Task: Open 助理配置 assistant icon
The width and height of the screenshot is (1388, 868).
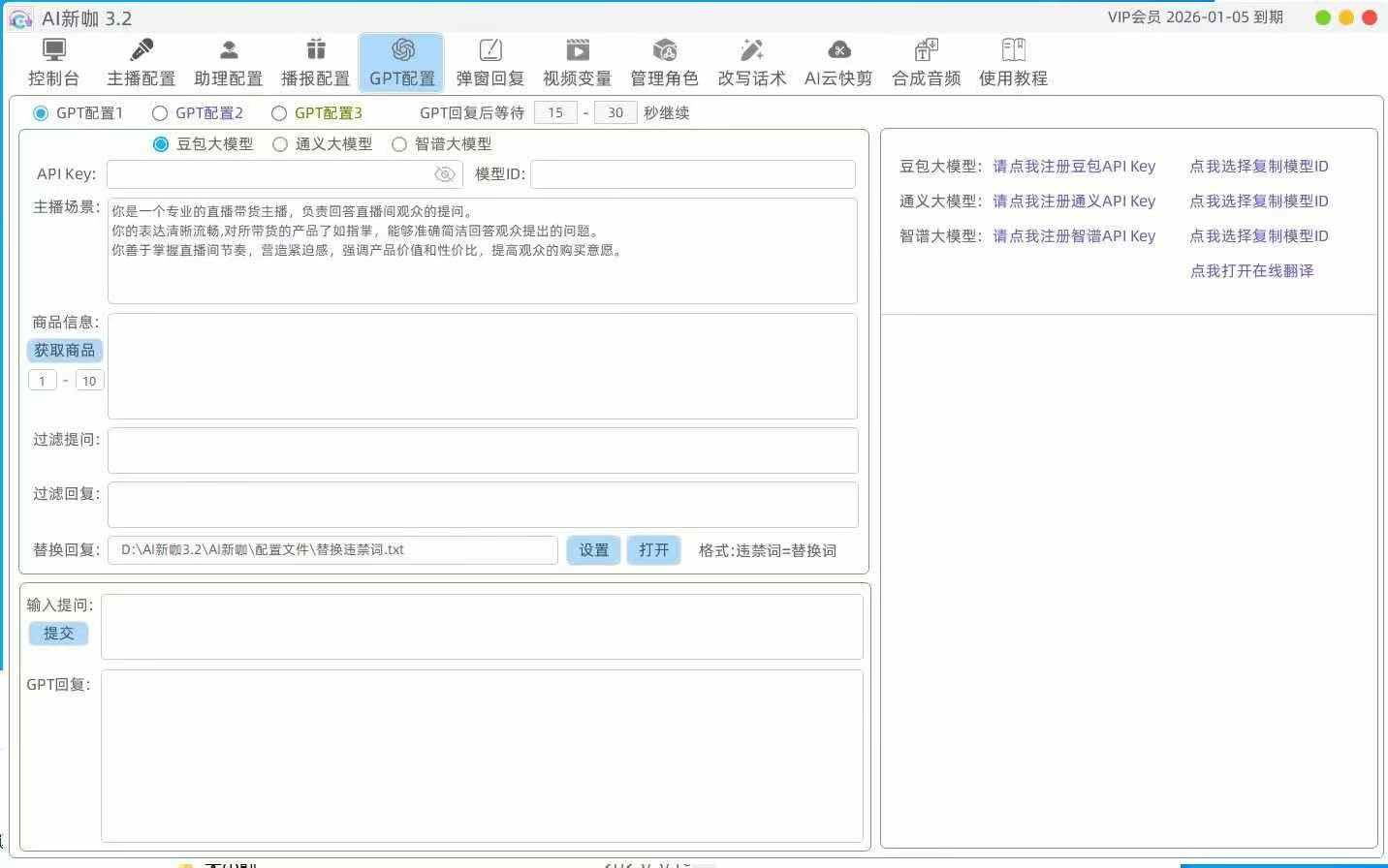Action: pyautogui.click(x=229, y=50)
